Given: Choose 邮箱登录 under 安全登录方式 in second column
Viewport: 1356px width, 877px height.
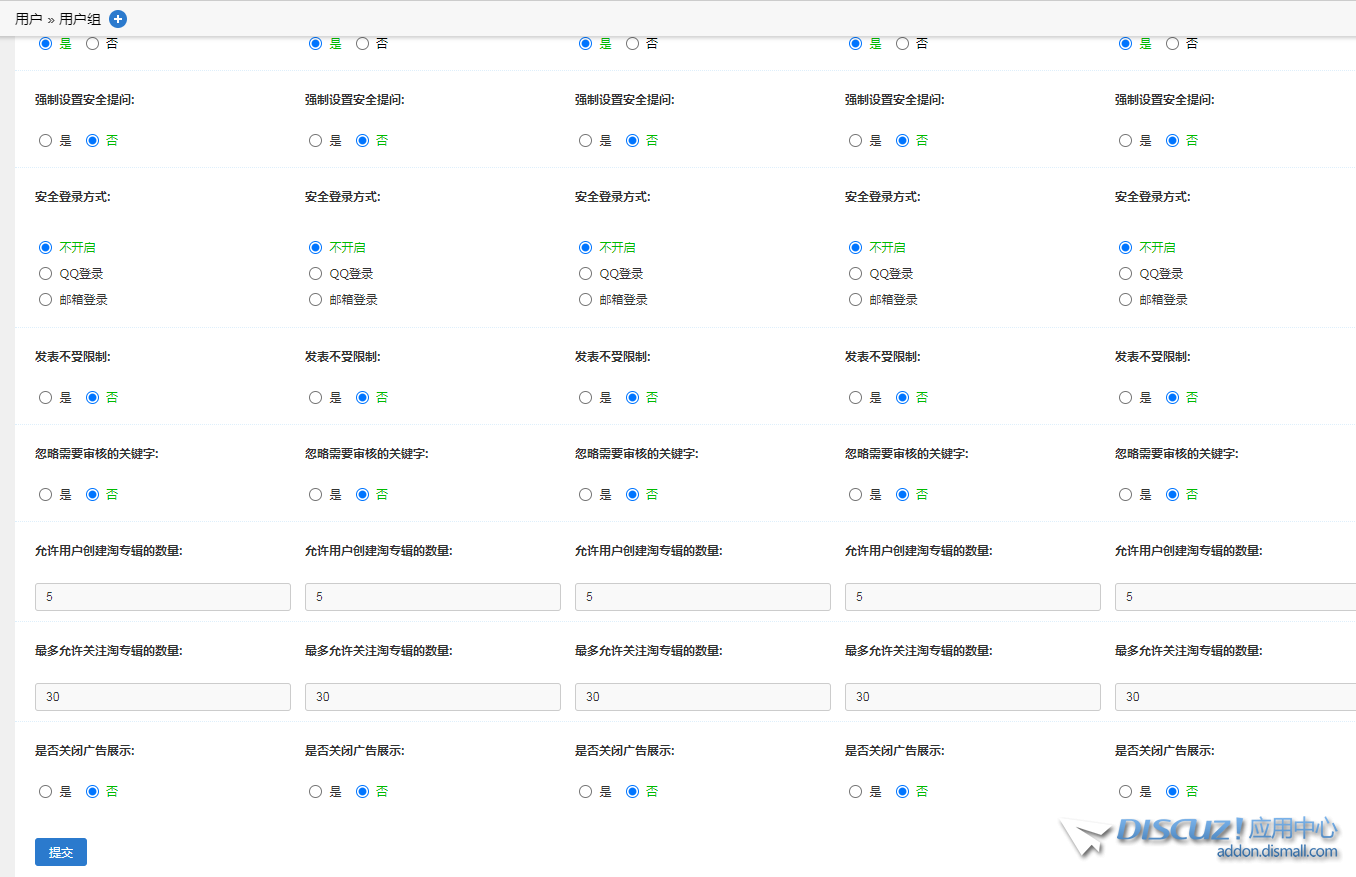Looking at the screenshot, I should click(316, 300).
